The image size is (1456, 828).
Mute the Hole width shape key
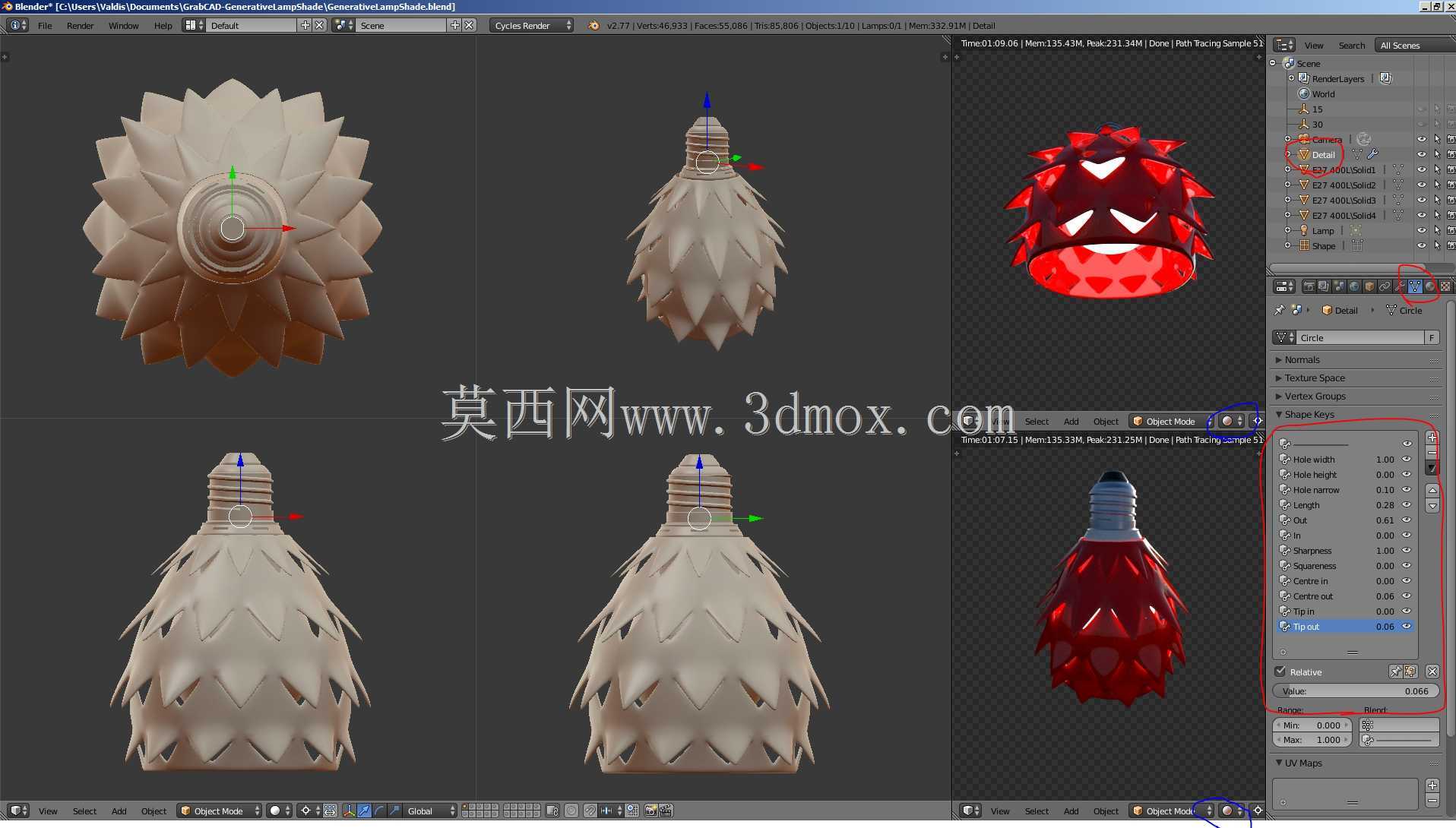[x=1407, y=459]
